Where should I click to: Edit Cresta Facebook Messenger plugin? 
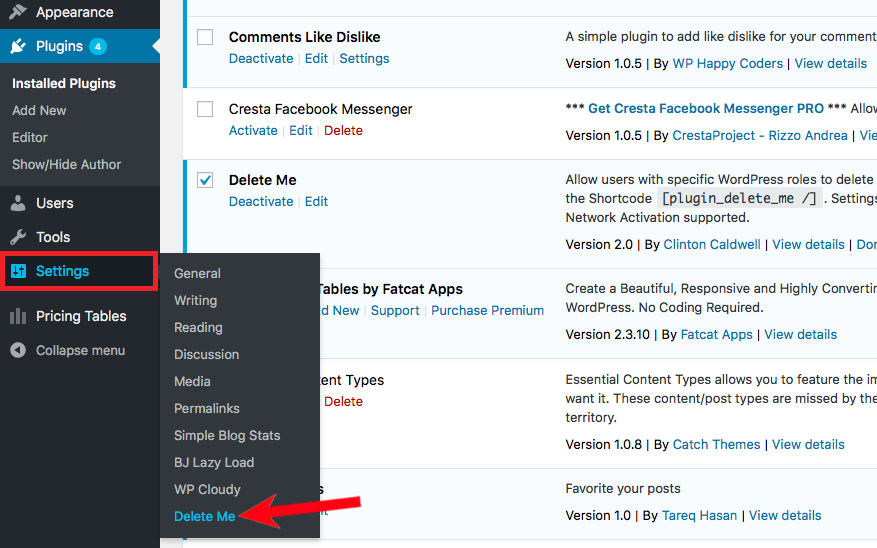300,130
